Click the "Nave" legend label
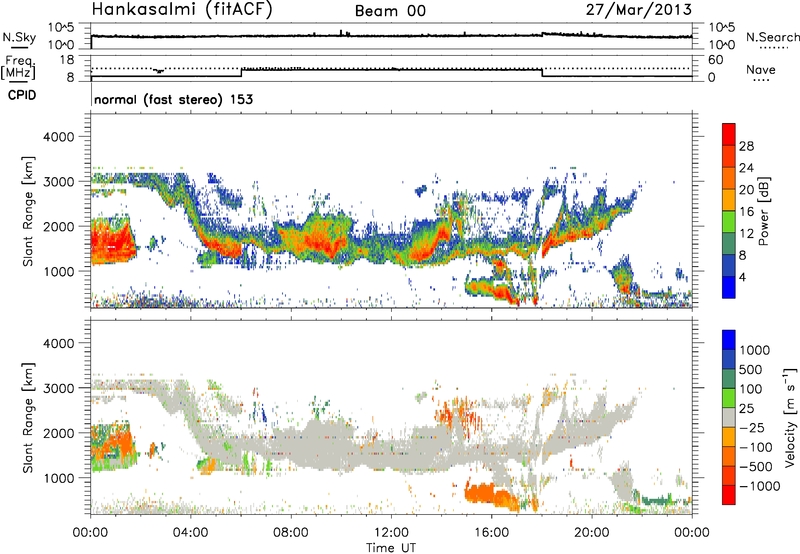Viewport: 800px width, 554px height. pyautogui.click(x=761, y=69)
